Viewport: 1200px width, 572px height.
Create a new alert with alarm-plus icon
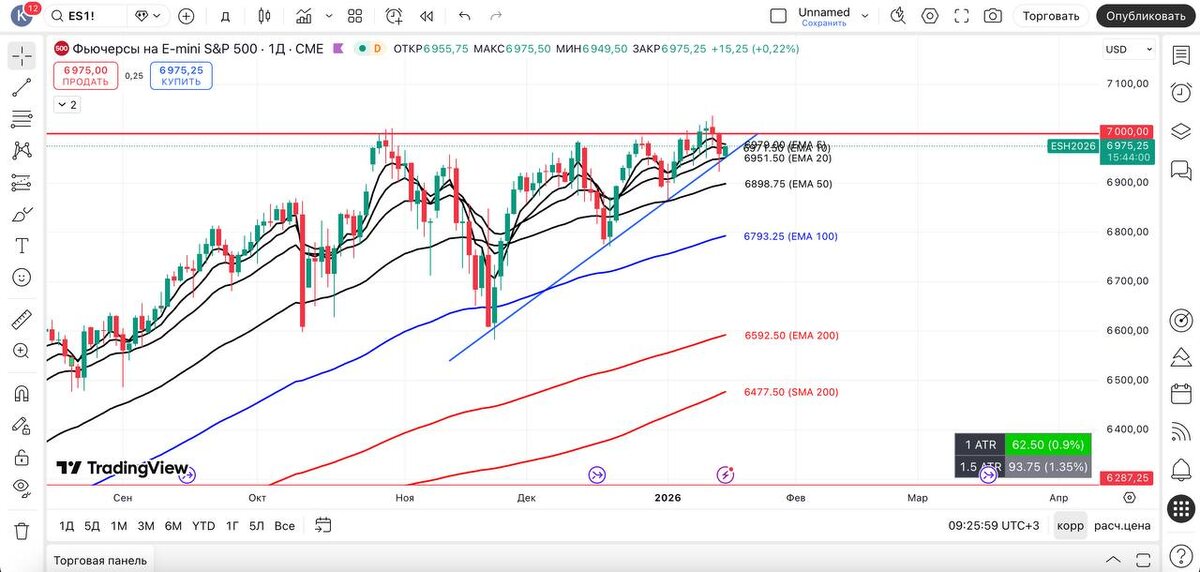point(394,16)
